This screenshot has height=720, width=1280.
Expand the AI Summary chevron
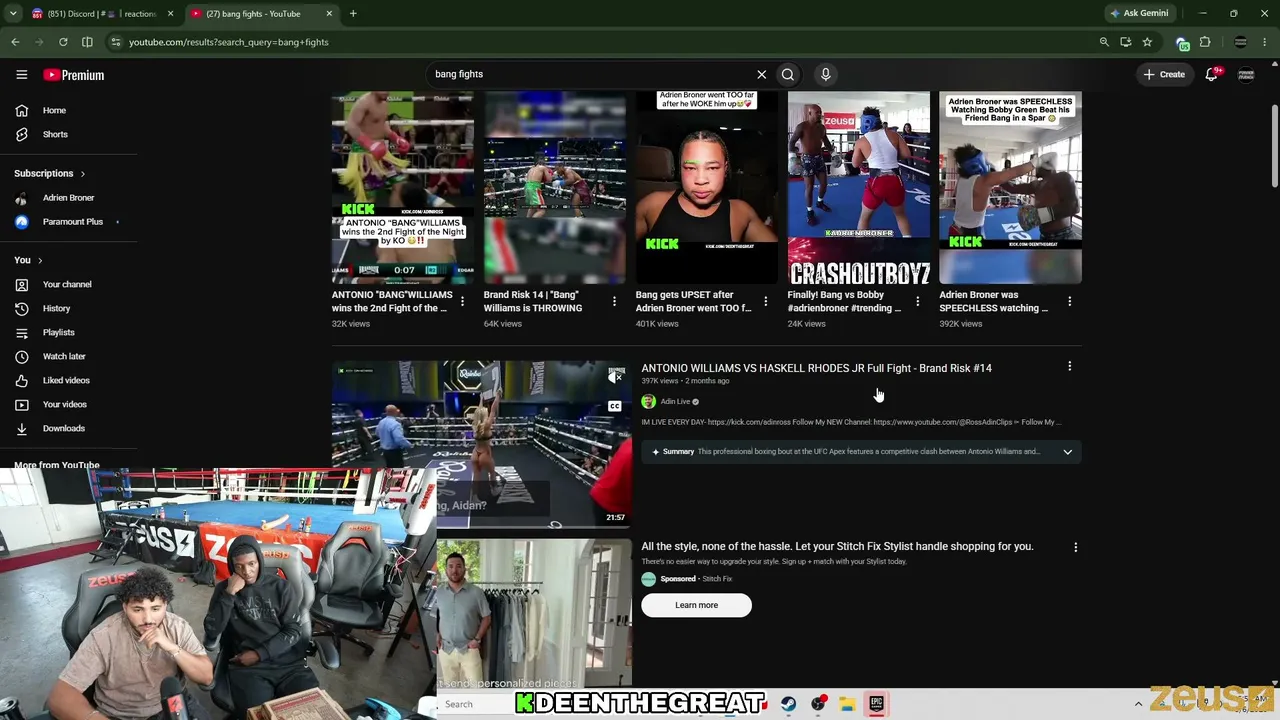pyautogui.click(x=1067, y=452)
